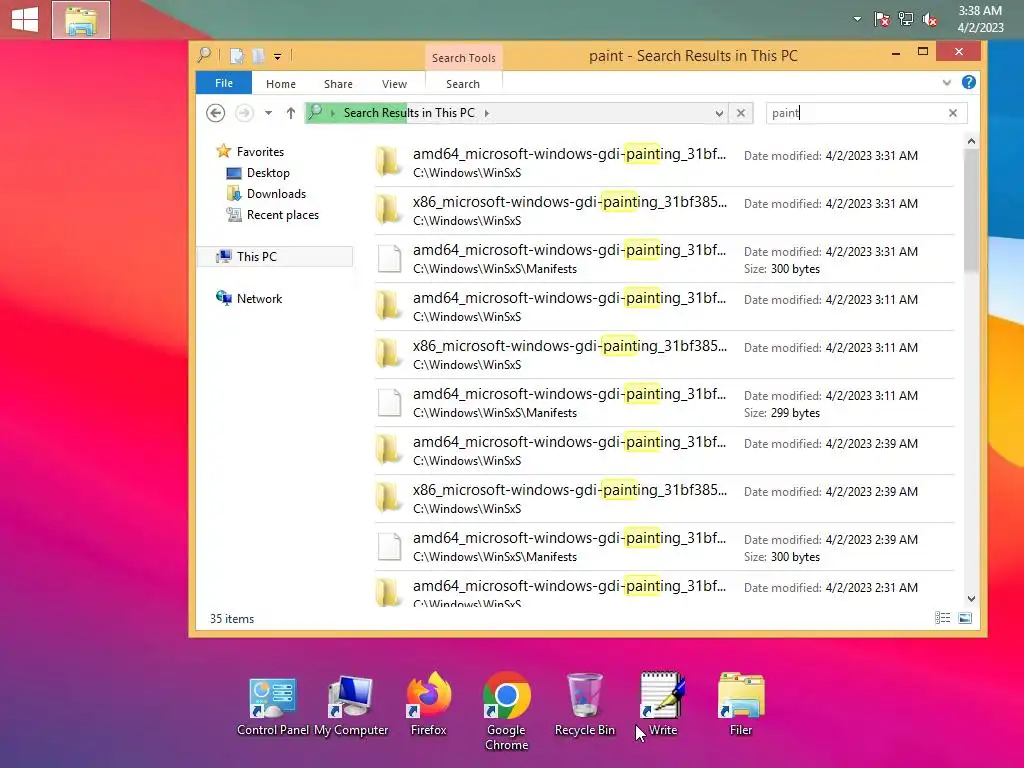Select amd64 gdi-painting WinSxS folder modified 2:39 AM

pyautogui.click(x=664, y=451)
